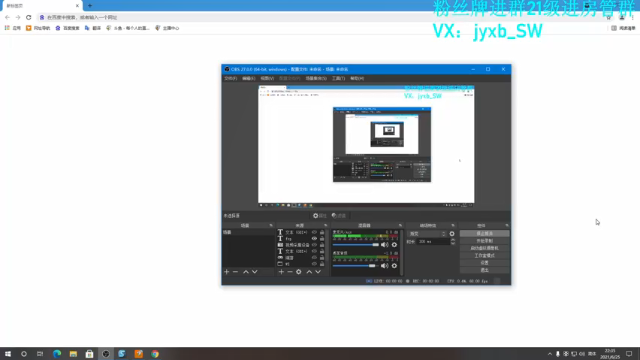Open the notification center in the taskbar
This screenshot has width=640, height=360.
pos(629,354)
